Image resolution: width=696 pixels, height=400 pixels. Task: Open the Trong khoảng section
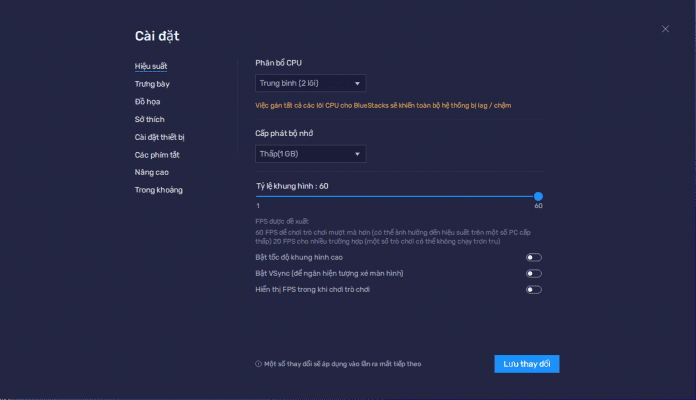(x=158, y=190)
